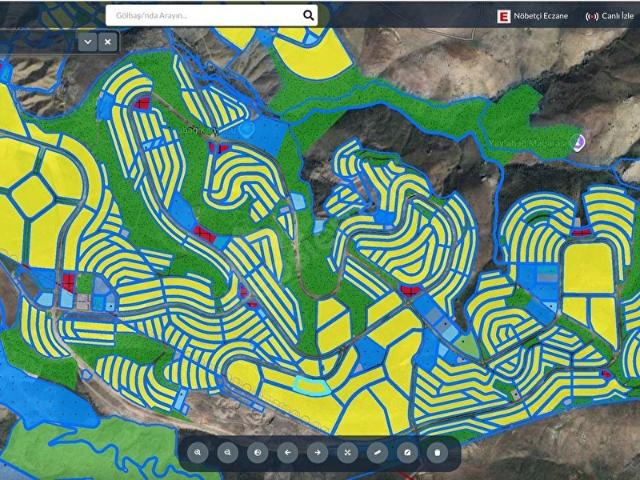Click the zoom out magnifier button
This screenshot has width=640, height=480.
[228, 452]
